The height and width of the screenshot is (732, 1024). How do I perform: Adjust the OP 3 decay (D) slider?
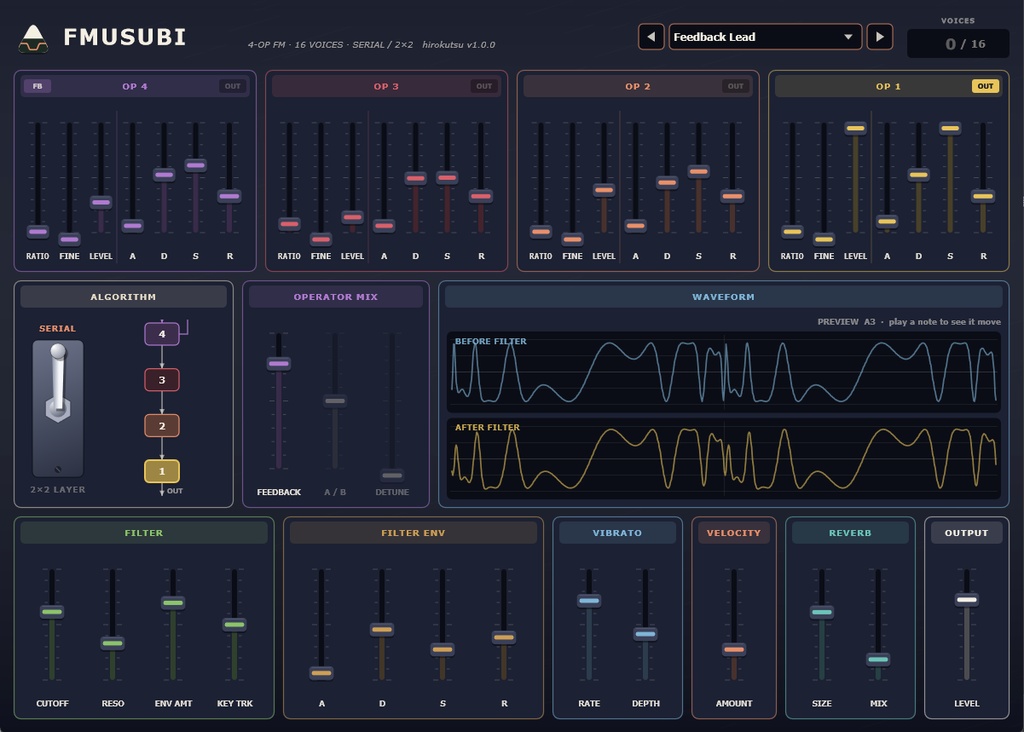[415, 178]
